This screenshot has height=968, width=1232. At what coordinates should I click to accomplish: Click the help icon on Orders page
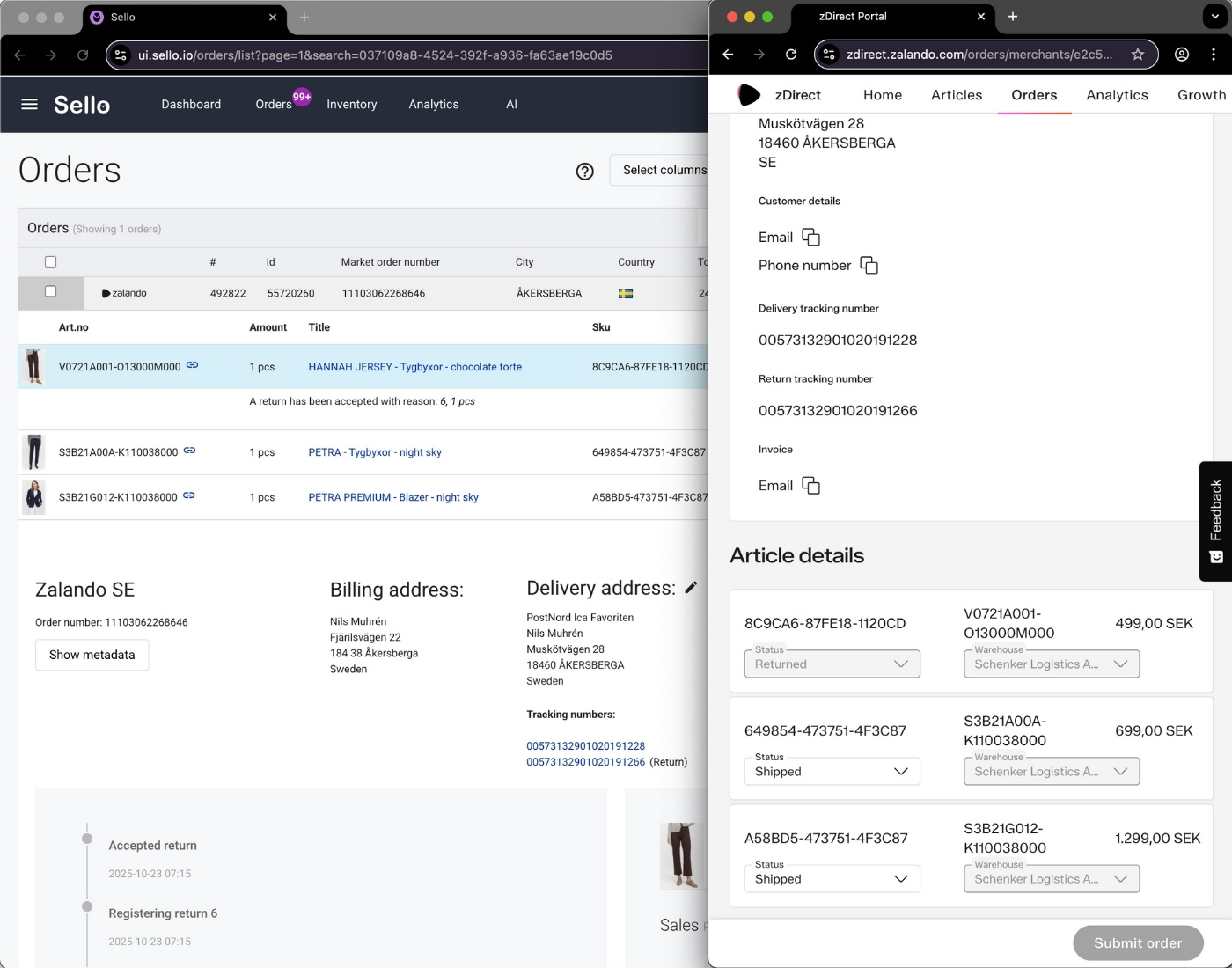585,172
